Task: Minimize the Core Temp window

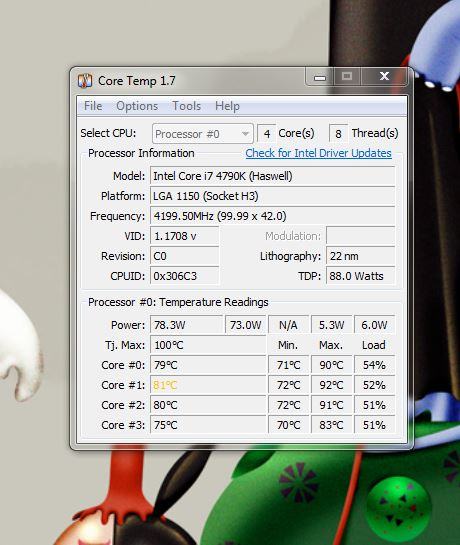Action: 320,77
